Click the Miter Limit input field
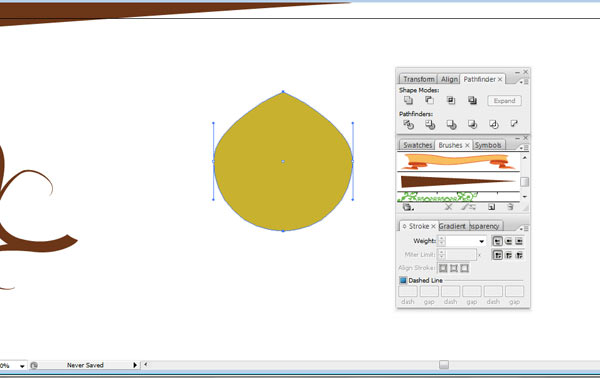Image resolution: width=600 pixels, height=378 pixels. [x=461, y=254]
